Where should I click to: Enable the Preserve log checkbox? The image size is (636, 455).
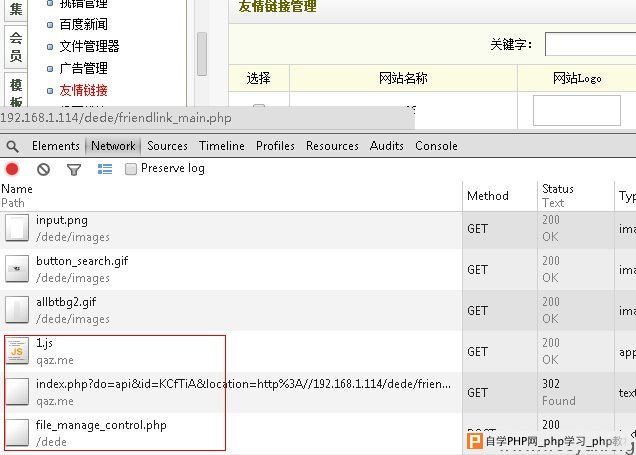[x=131, y=169]
